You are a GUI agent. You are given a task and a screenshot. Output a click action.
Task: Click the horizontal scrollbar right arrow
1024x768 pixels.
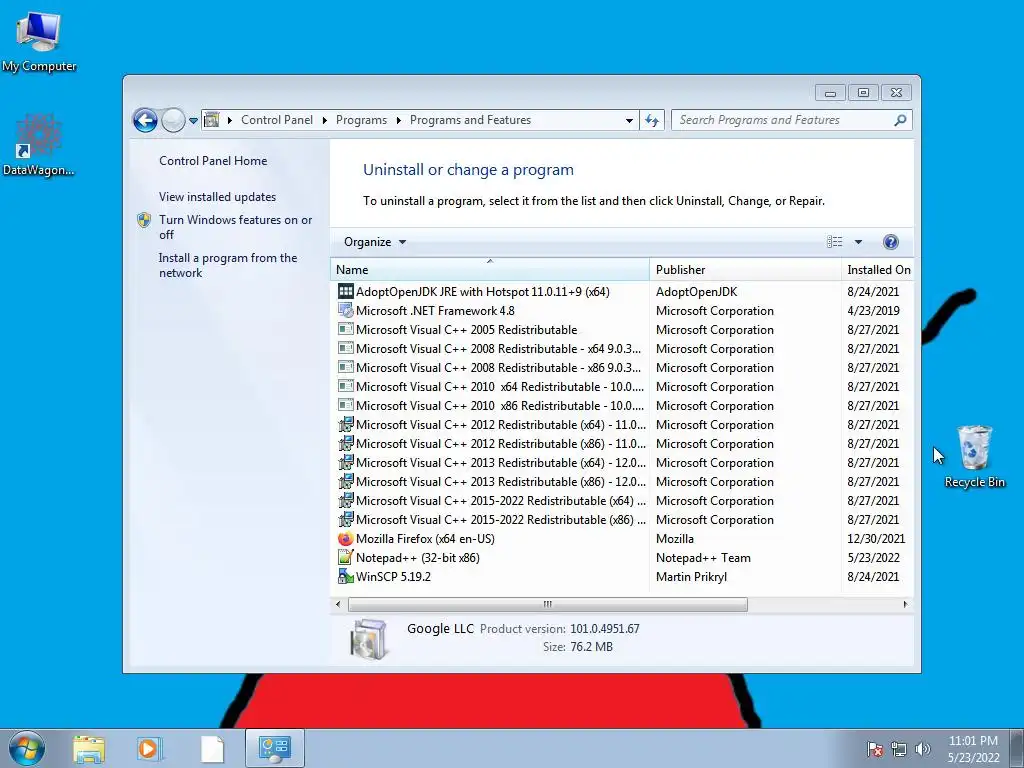pyautogui.click(x=905, y=604)
